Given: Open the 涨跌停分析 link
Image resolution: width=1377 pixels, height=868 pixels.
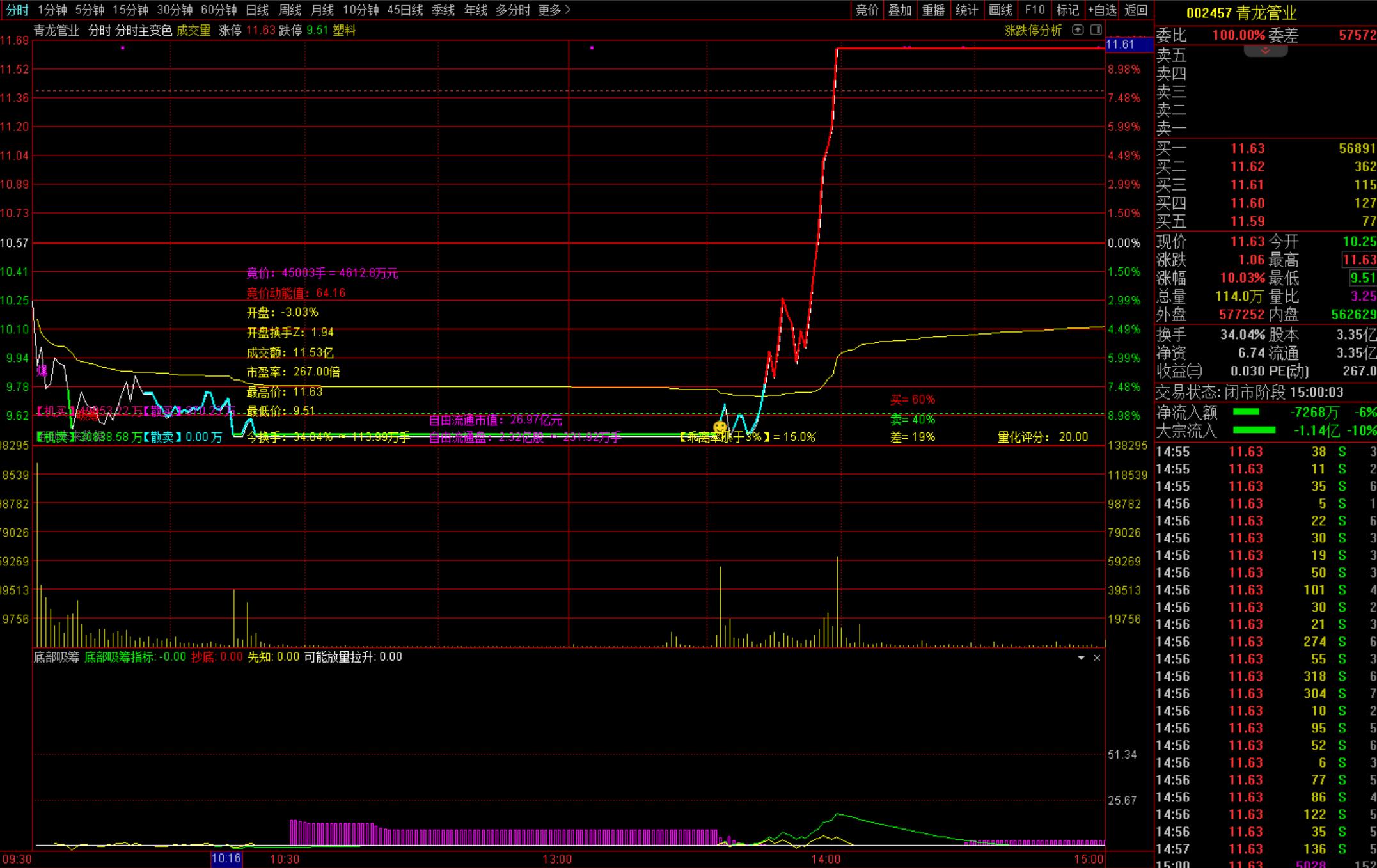Looking at the screenshot, I should 1032,30.
